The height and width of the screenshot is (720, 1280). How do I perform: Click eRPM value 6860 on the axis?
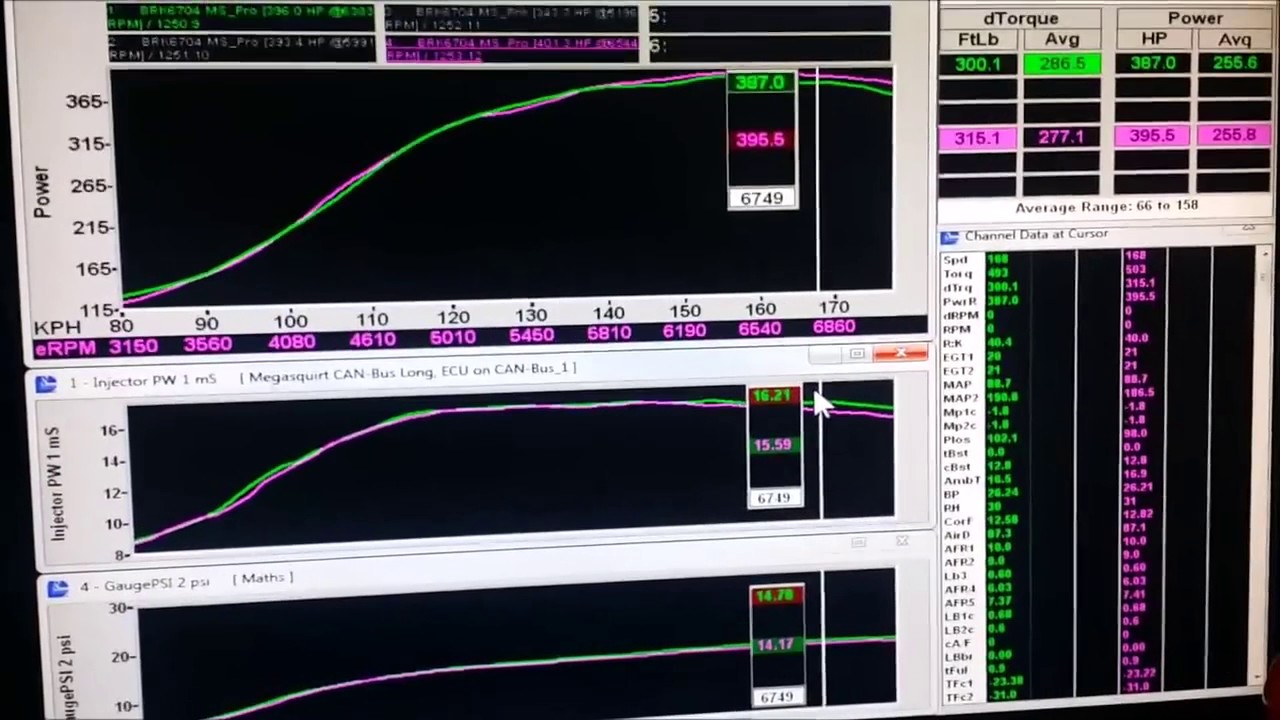[x=834, y=327]
